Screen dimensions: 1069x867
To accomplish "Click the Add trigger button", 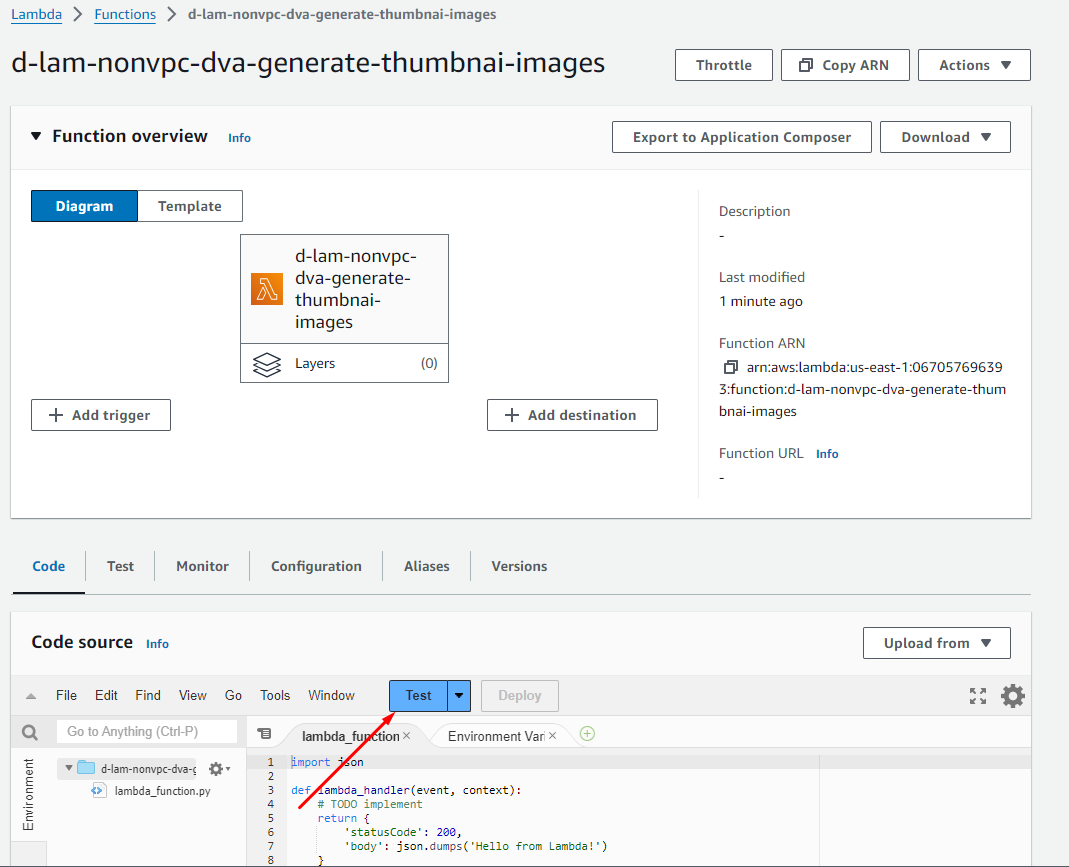I will click(x=101, y=415).
